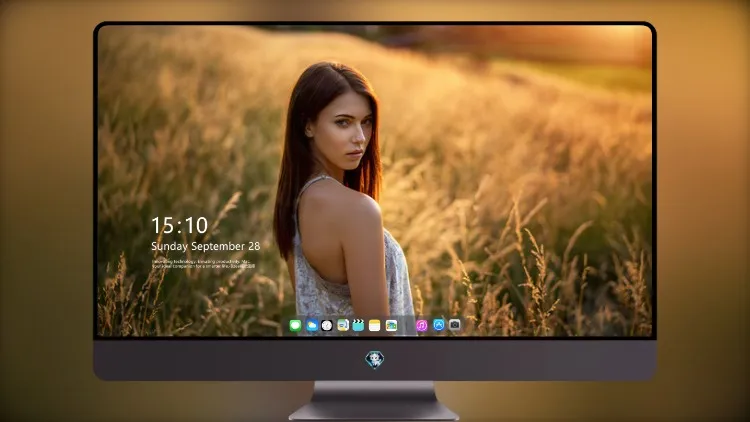Open the Clock app icon
This screenshot has width=750, height=422.
pos(327,325)
